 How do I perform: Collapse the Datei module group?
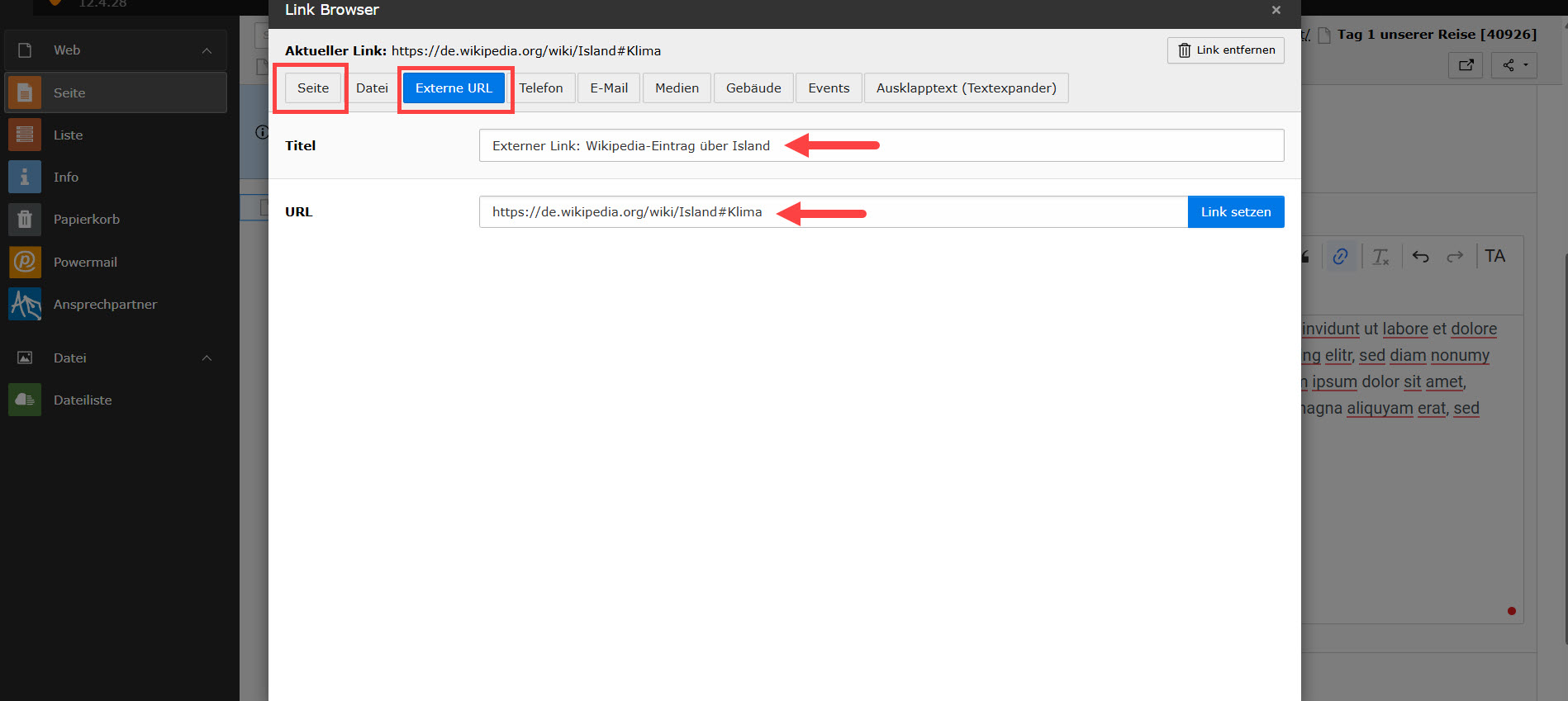(x=207, y=358)
